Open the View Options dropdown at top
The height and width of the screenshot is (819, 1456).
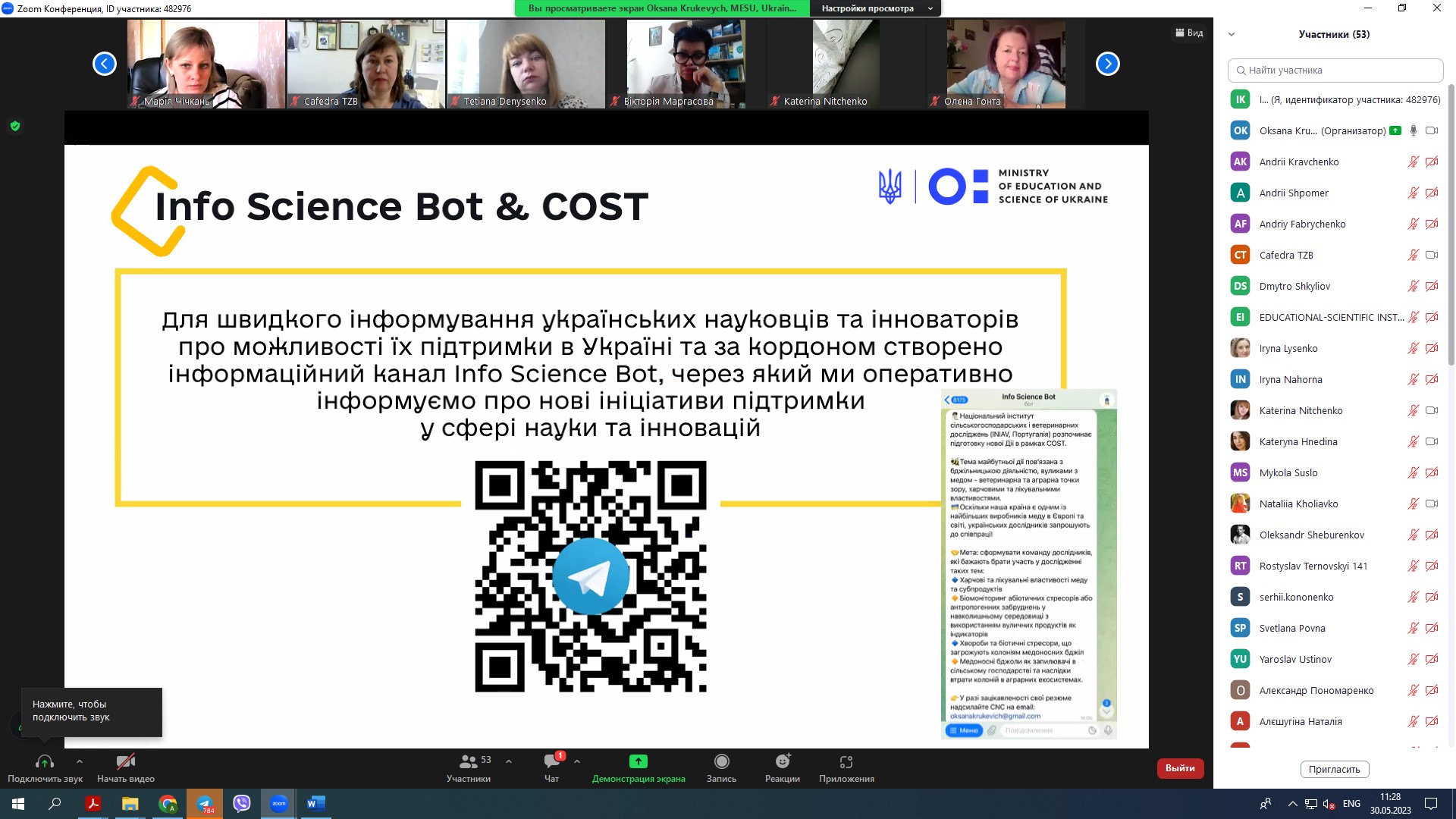coord(876,8)
